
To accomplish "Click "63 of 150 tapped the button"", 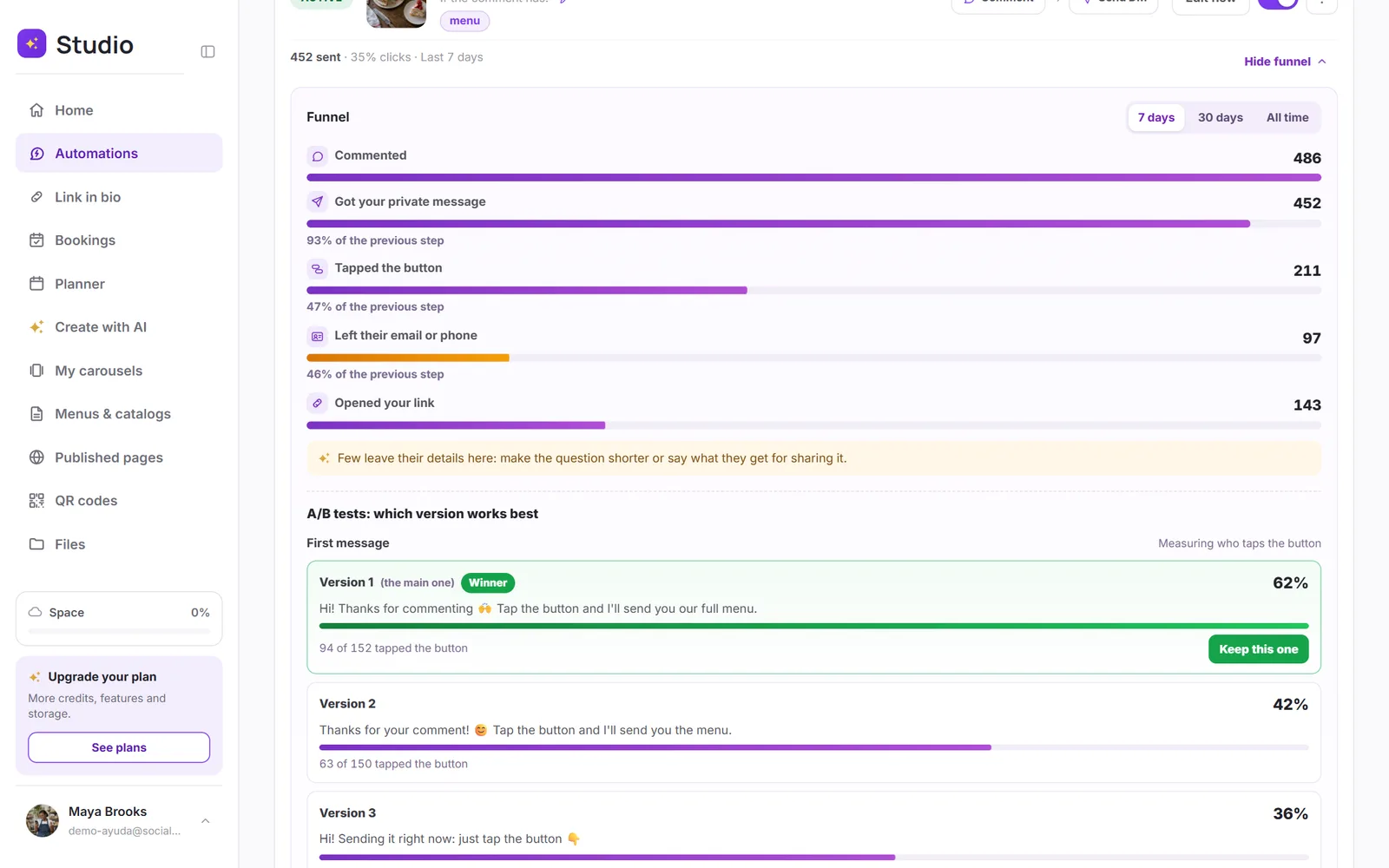I will pyautogui.click(x=393, y=764).
